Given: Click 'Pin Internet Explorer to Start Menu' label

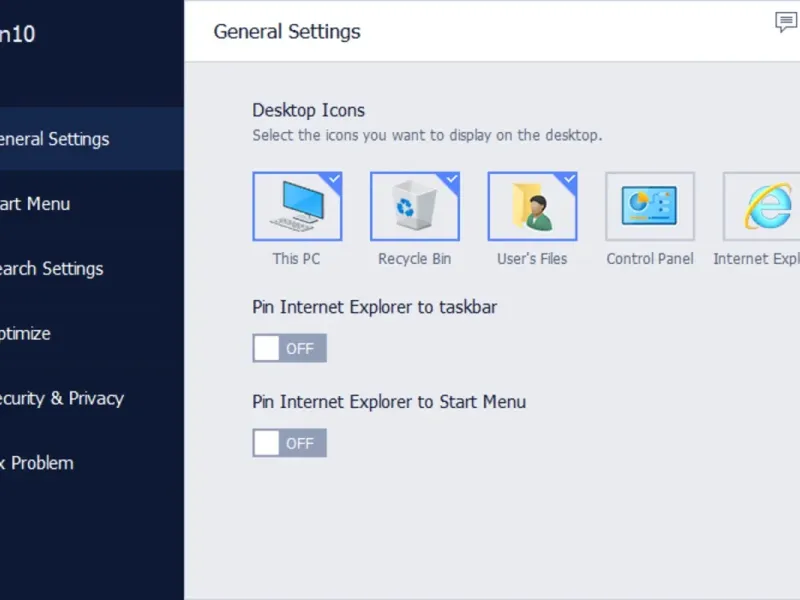Looking at the screenshot, I should pyautogui.click(x=389, y=402).
